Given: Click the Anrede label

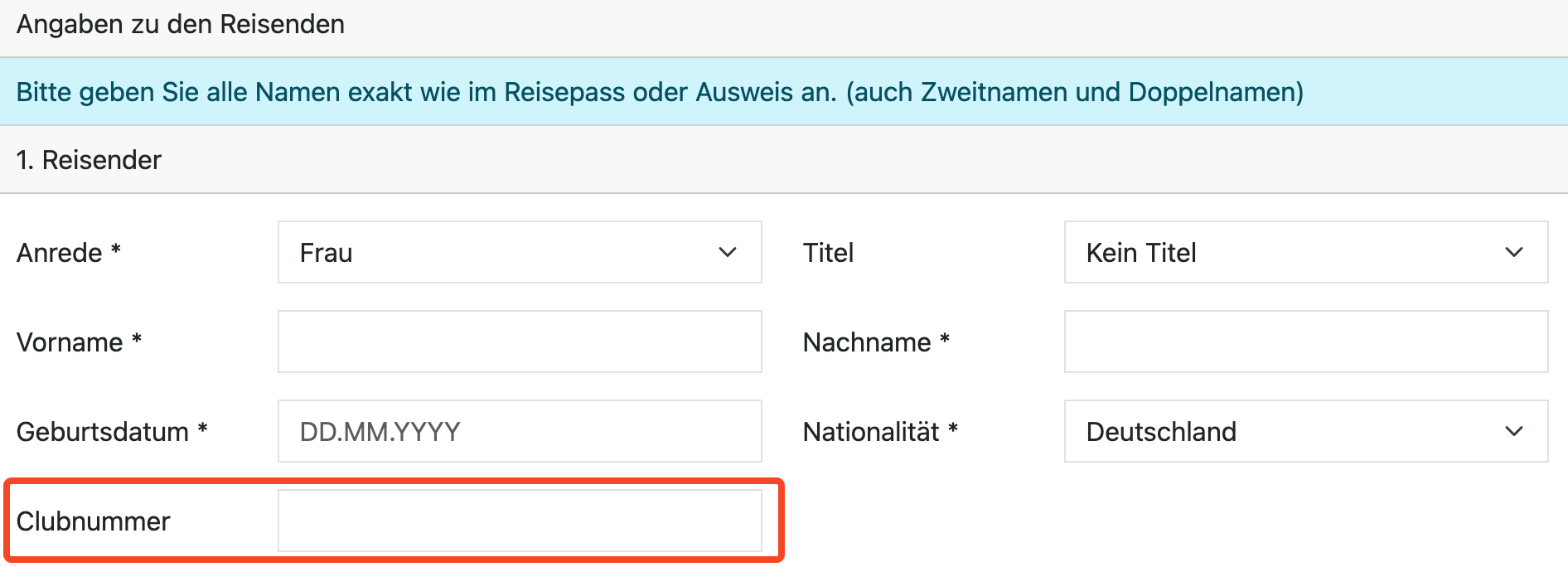Looking at the screenshot, I should pos(60,253).
